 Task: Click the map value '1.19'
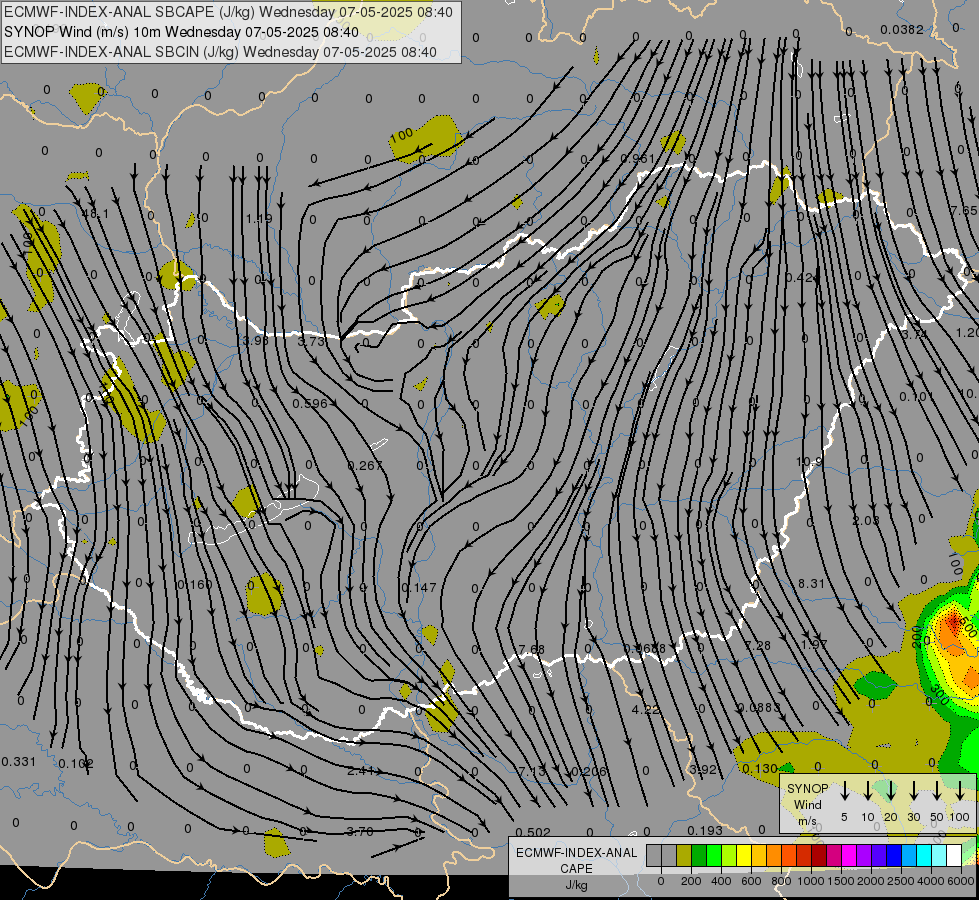[258, 219]
